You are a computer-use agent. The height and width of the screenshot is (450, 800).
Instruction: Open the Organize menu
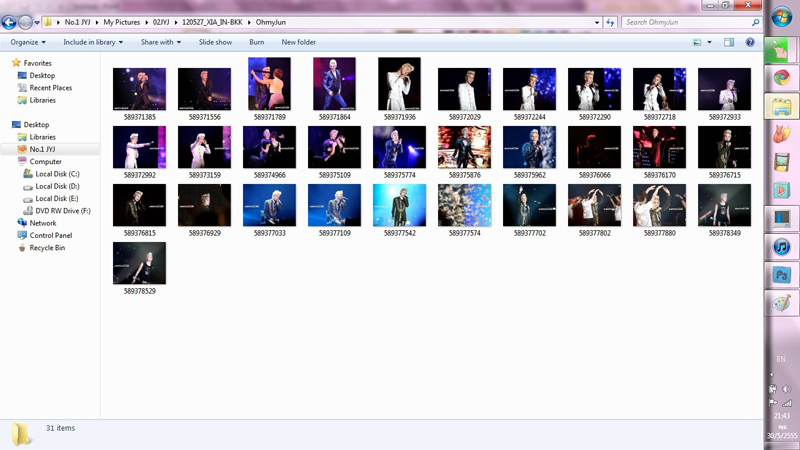(x=28, y=42)
